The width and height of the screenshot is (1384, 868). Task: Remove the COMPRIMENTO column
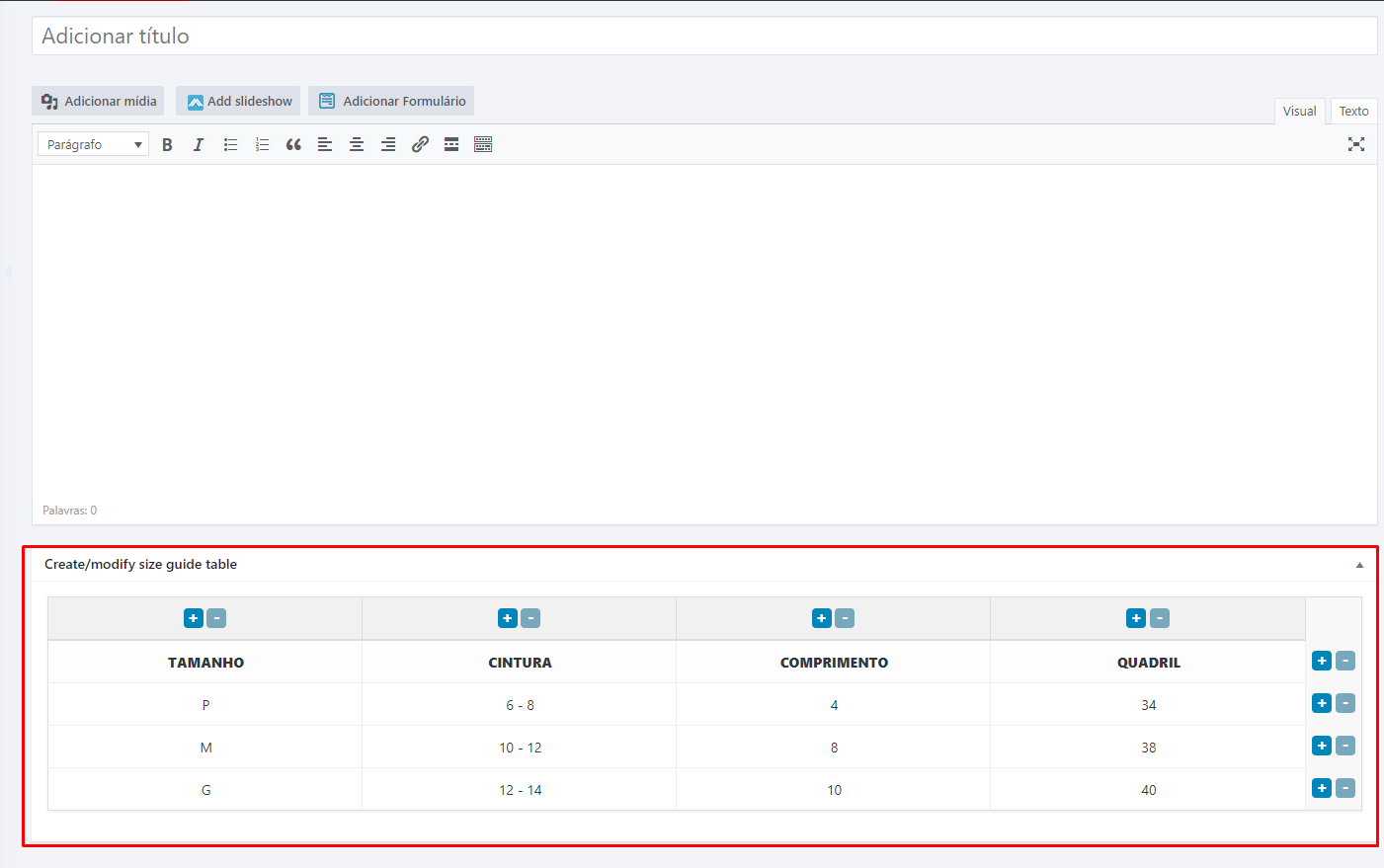pos(845,618)
